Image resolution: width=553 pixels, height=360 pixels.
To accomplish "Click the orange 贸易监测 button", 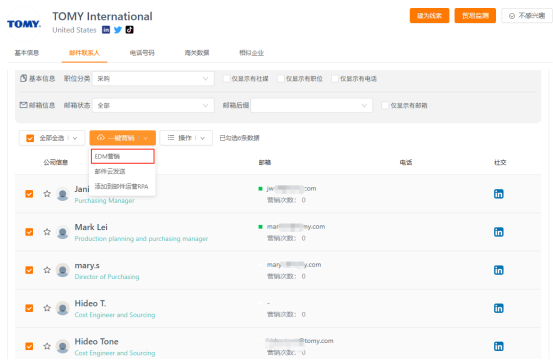I will (x=475, y=16).
